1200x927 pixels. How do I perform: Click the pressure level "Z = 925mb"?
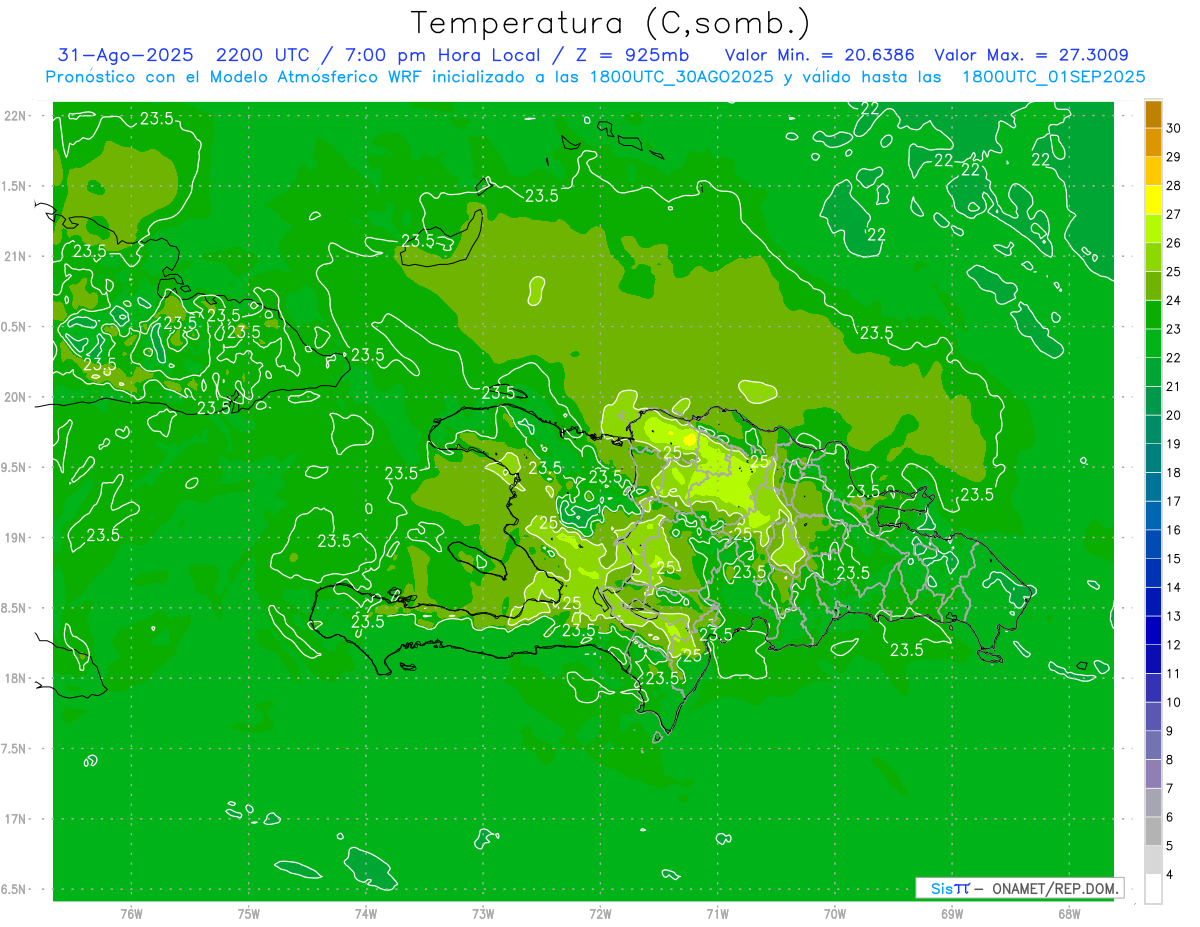point(634,55)
